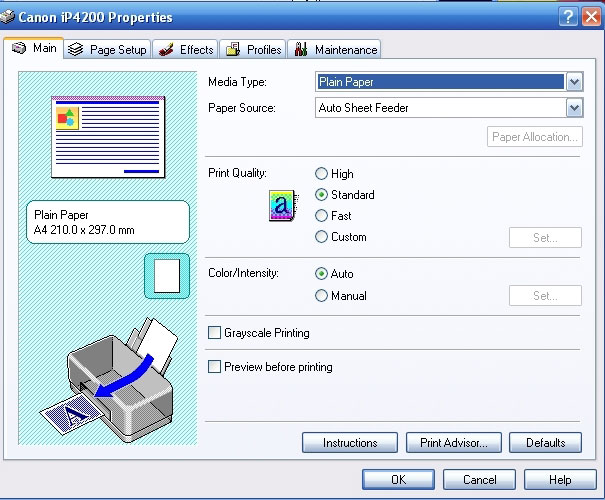The width and height of the screenshot is (605, 500).
Task: Click the printer icon in the title bar
Action: click(x=7, y=17)
